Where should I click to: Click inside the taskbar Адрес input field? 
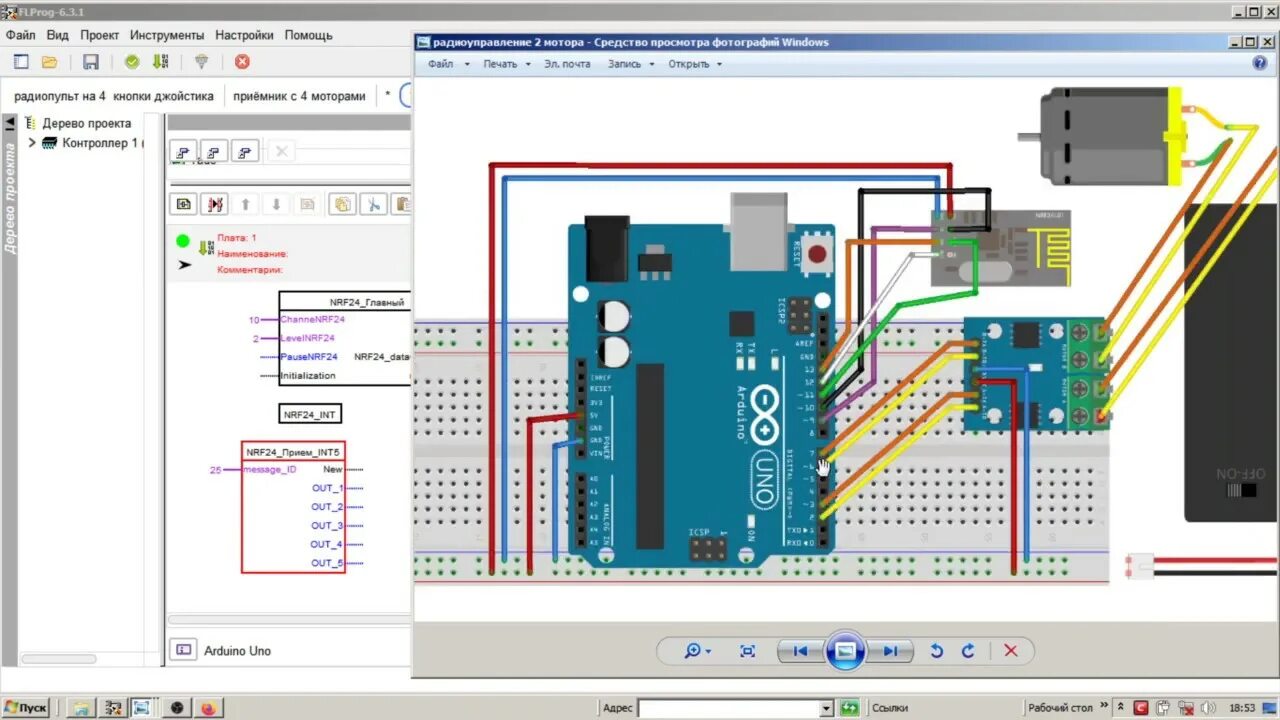pos(728,708)
